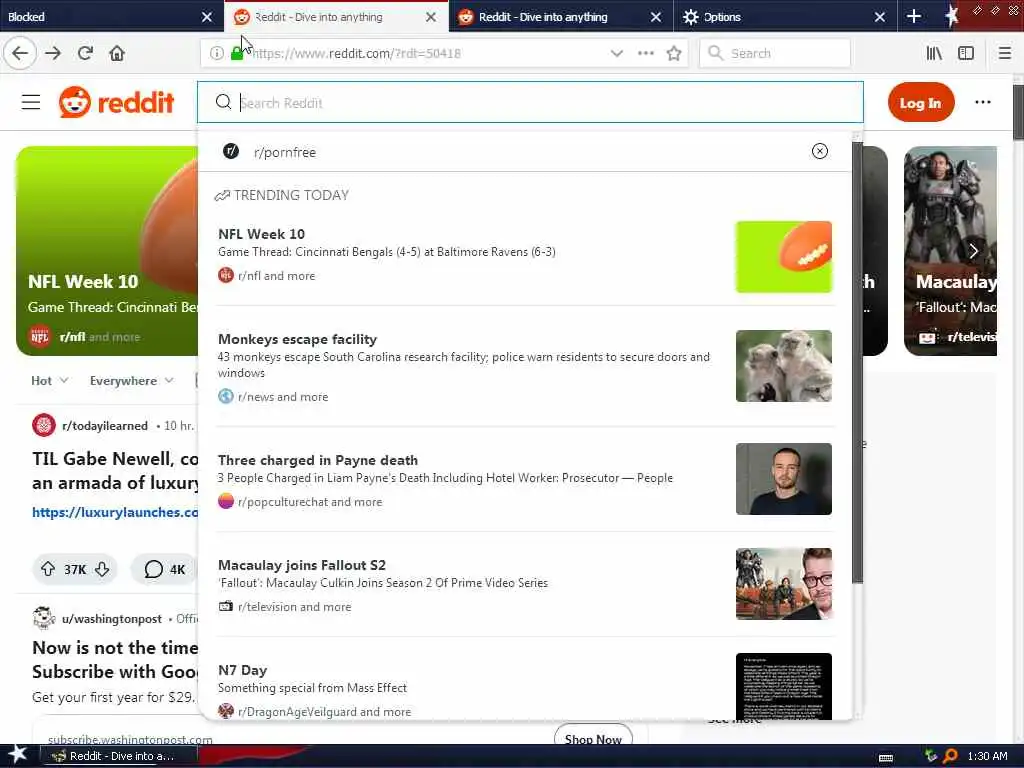Open Reddit's three-dot options menu

983,102
